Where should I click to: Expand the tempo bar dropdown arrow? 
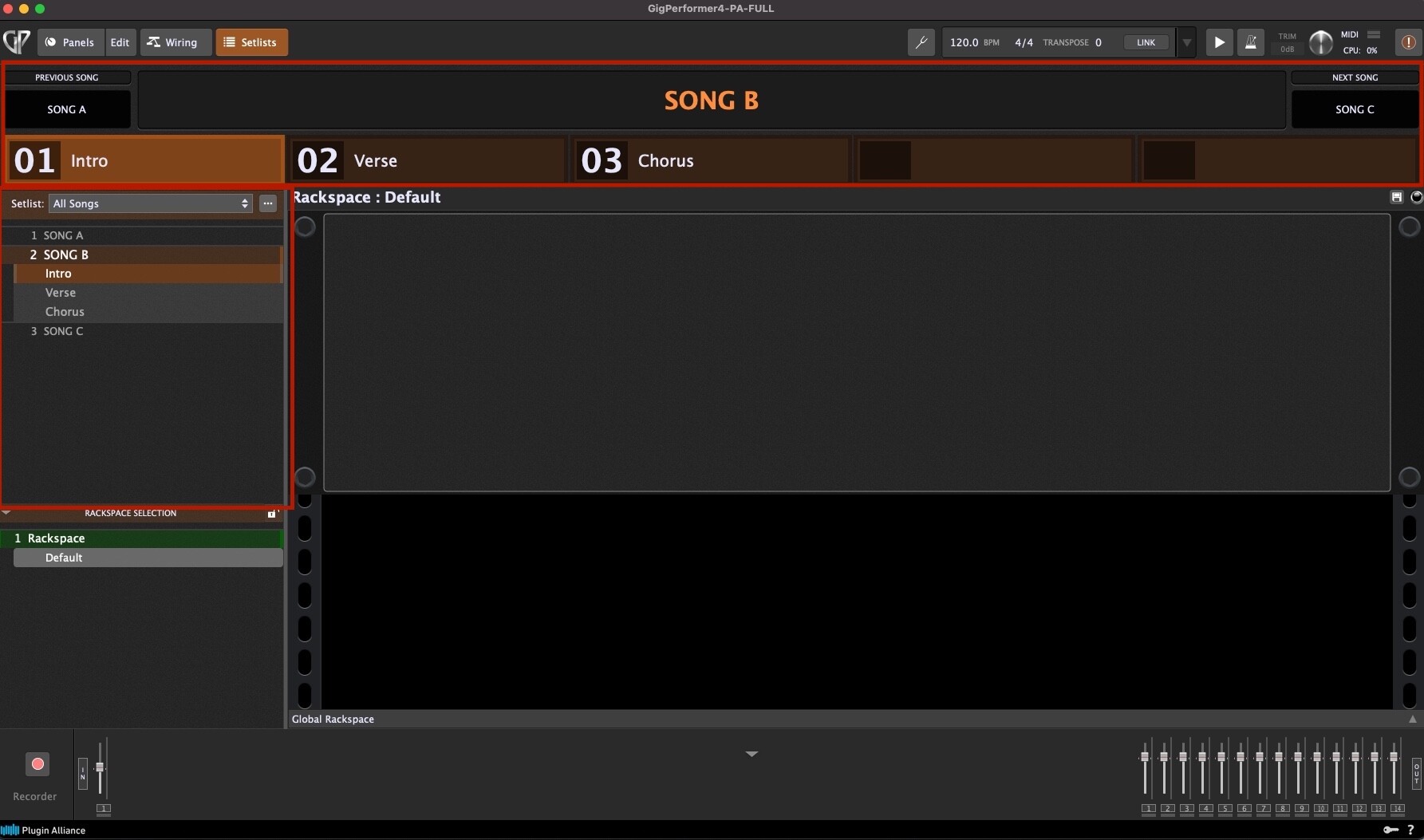pyautogui.click(x=1186, y=42)
